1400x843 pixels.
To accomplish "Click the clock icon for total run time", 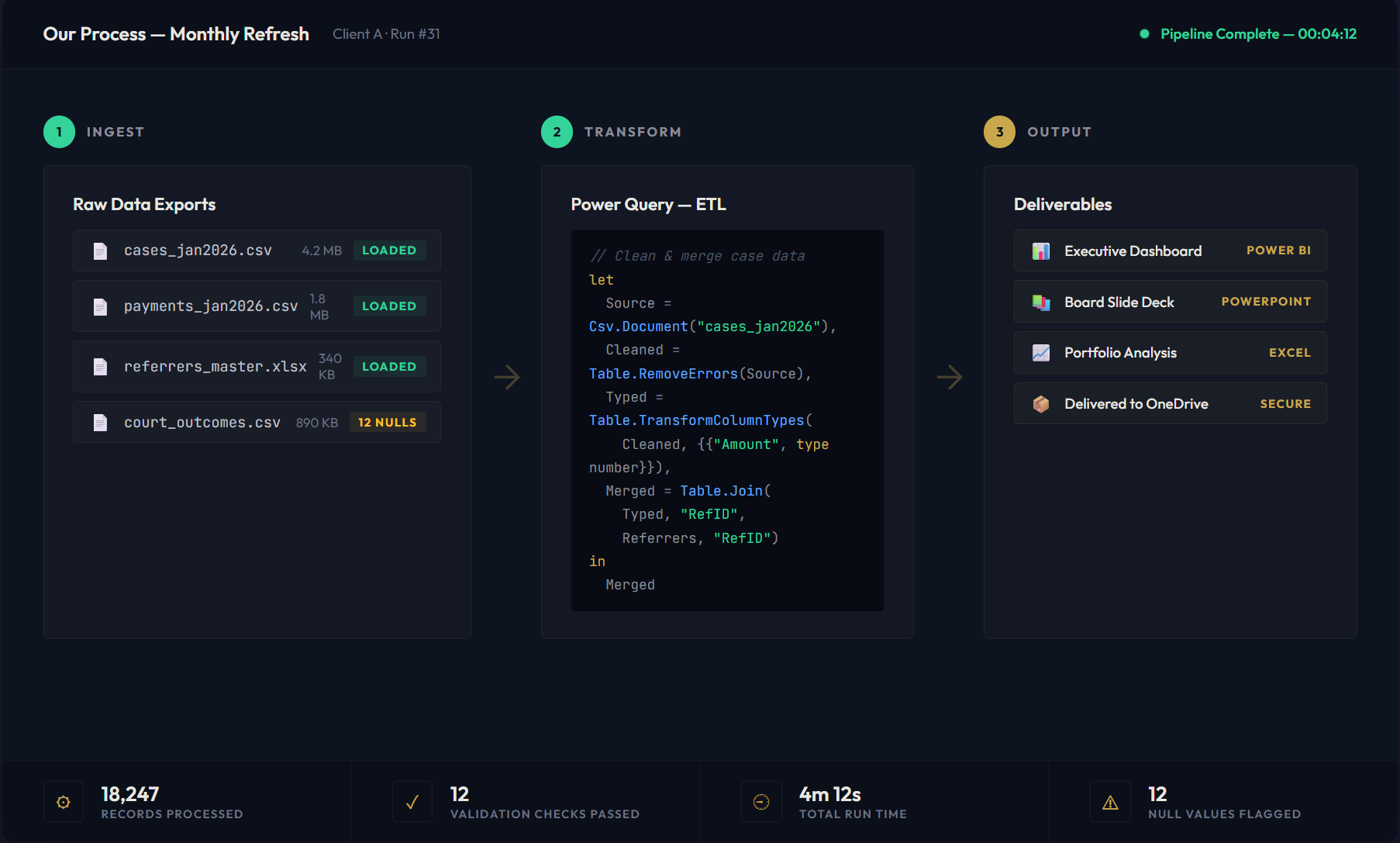I will 761,802.
